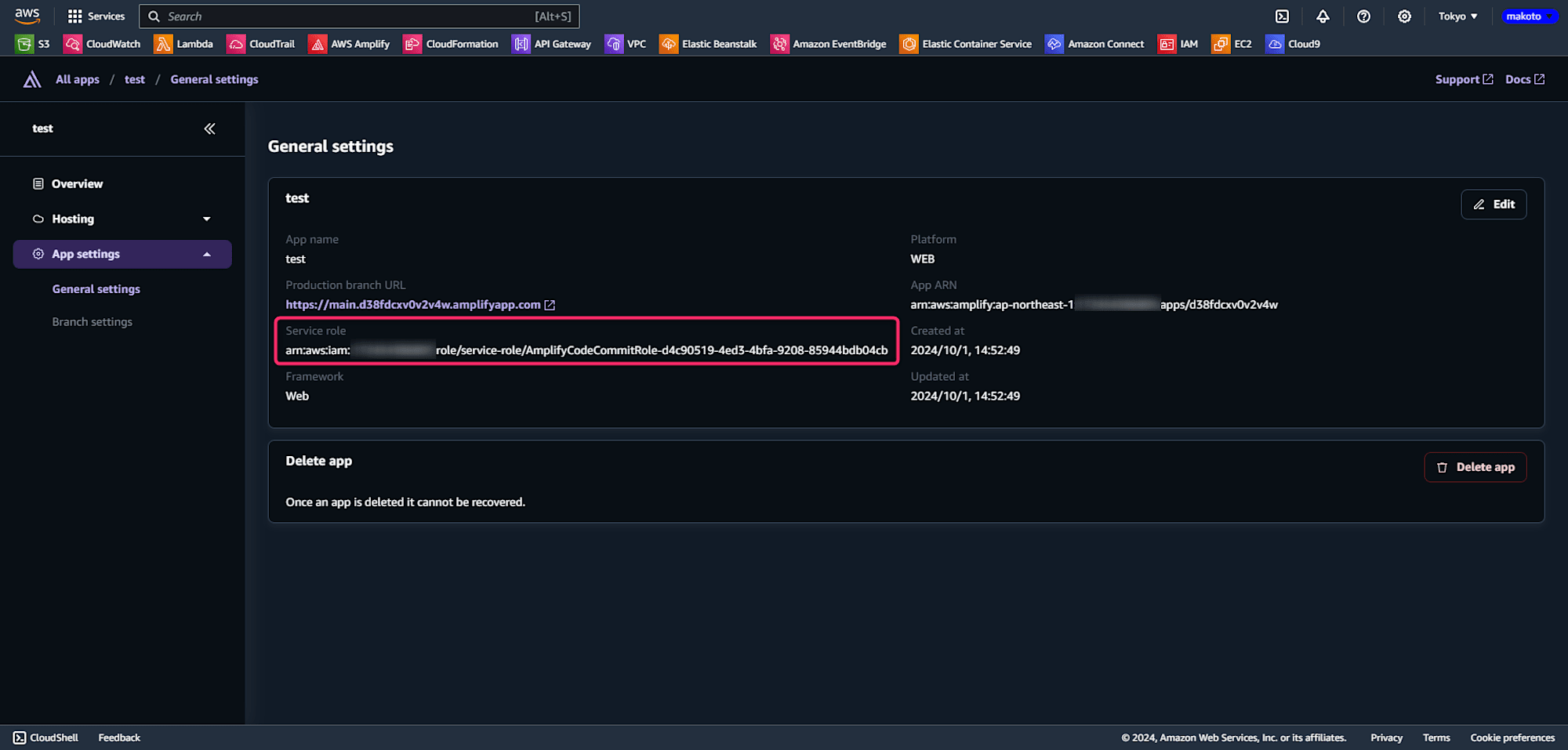Open Amazon EventBridge favorite shortcut
The height and width of the screenshot is (750, 1568).
(x=829, y=44)
